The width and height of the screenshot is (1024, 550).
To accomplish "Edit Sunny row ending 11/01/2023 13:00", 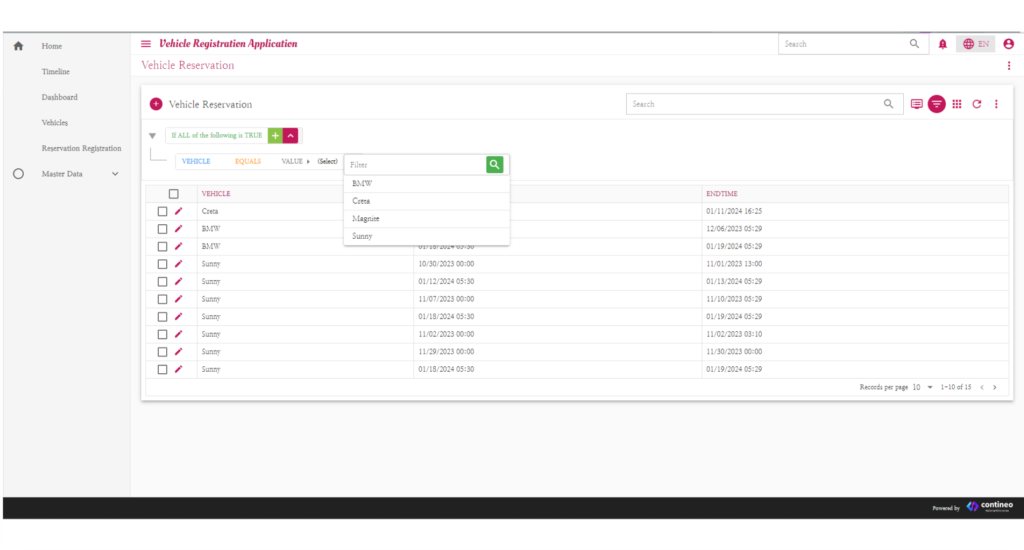I will tap(178, 264).
